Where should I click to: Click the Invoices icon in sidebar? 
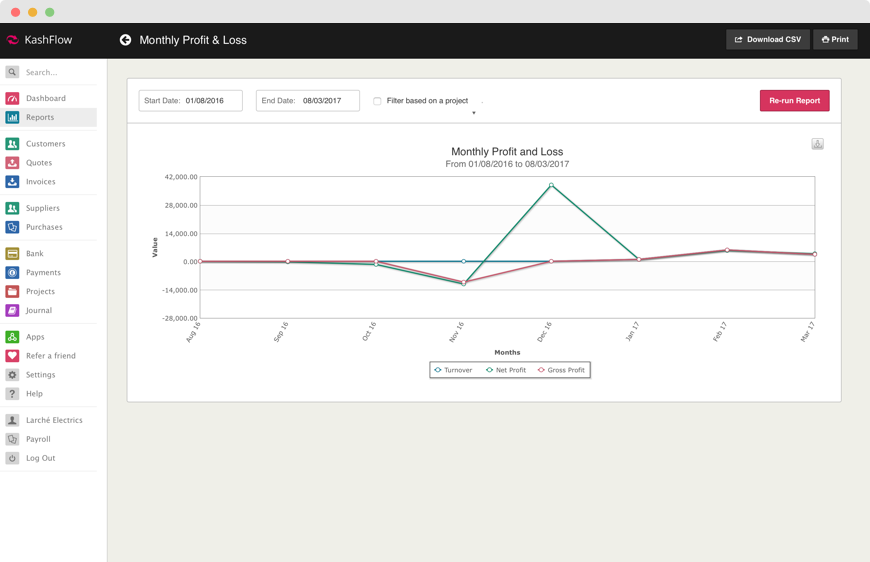pyautogui.click(x=12, y=182)
